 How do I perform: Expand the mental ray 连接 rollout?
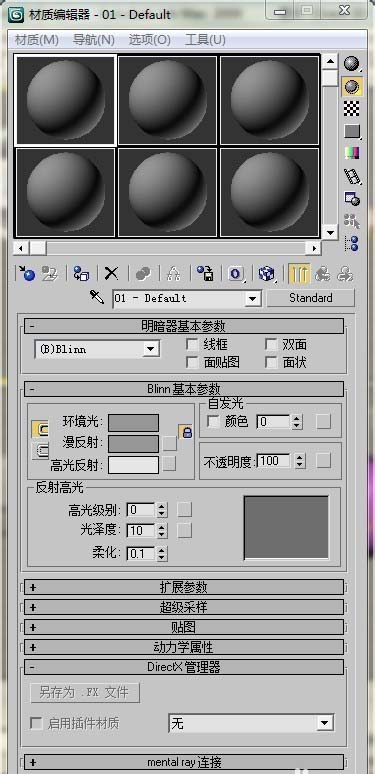pyautogui.click(x=184, y=762)
